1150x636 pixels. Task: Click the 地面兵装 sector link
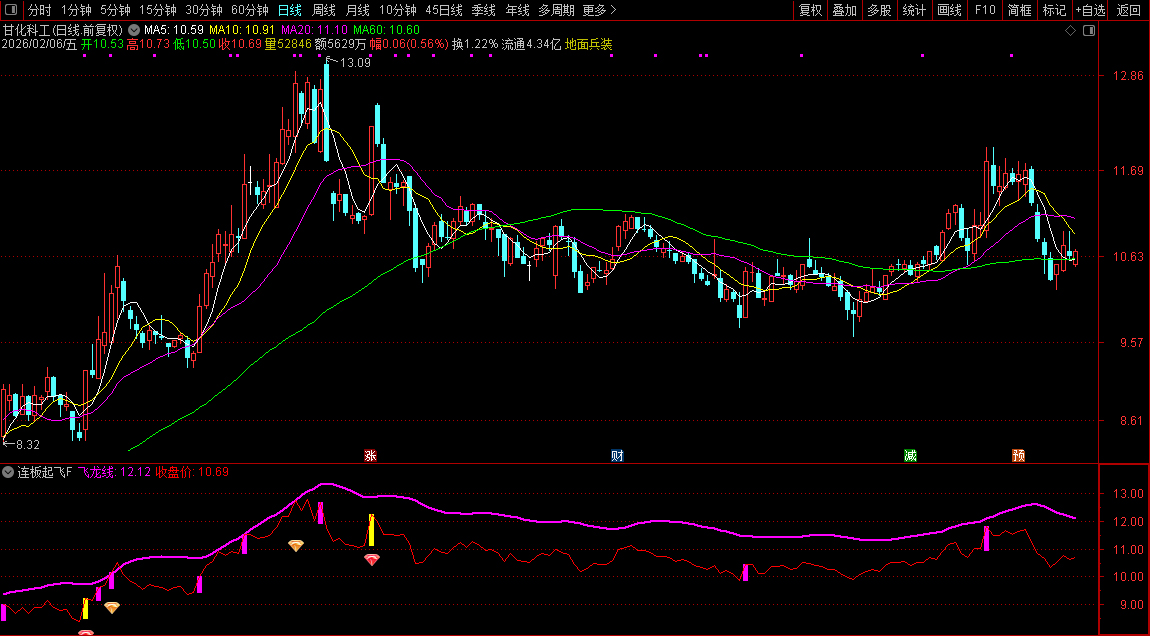click(589, 45)
